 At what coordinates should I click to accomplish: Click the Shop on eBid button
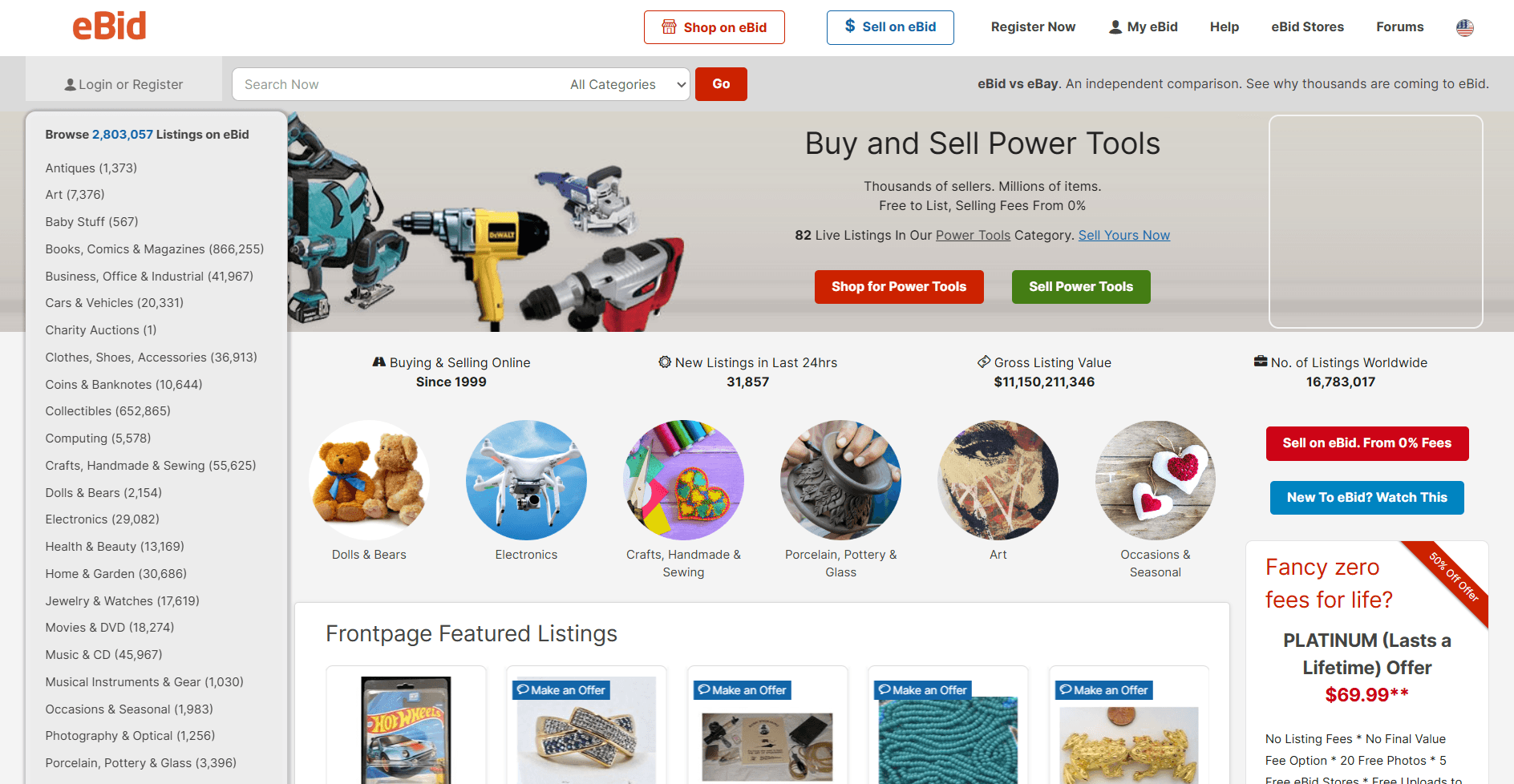tap(714, 27)
